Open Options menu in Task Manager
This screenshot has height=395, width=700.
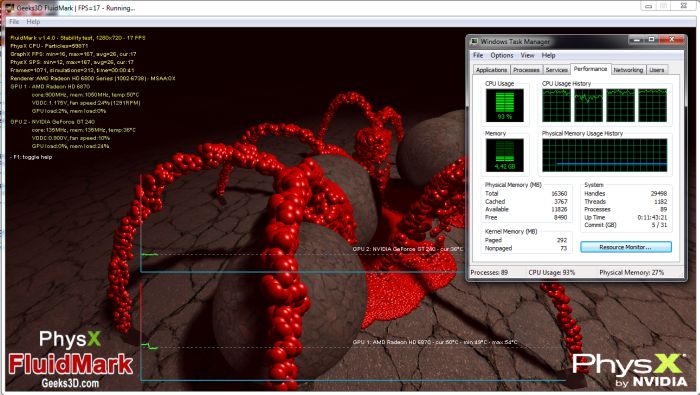pos(502,55)
